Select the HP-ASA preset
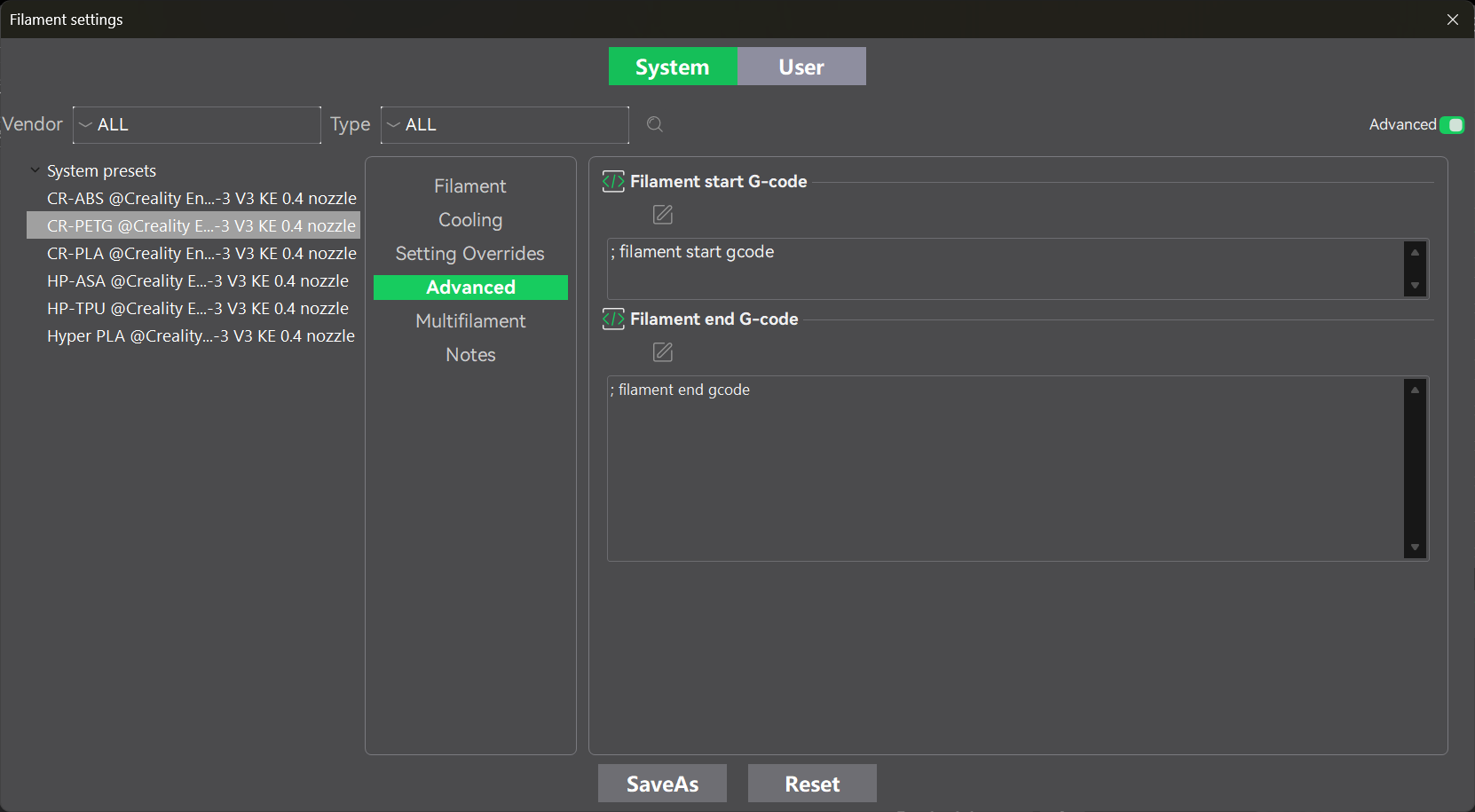The image size is (1475, 812). 198,280
